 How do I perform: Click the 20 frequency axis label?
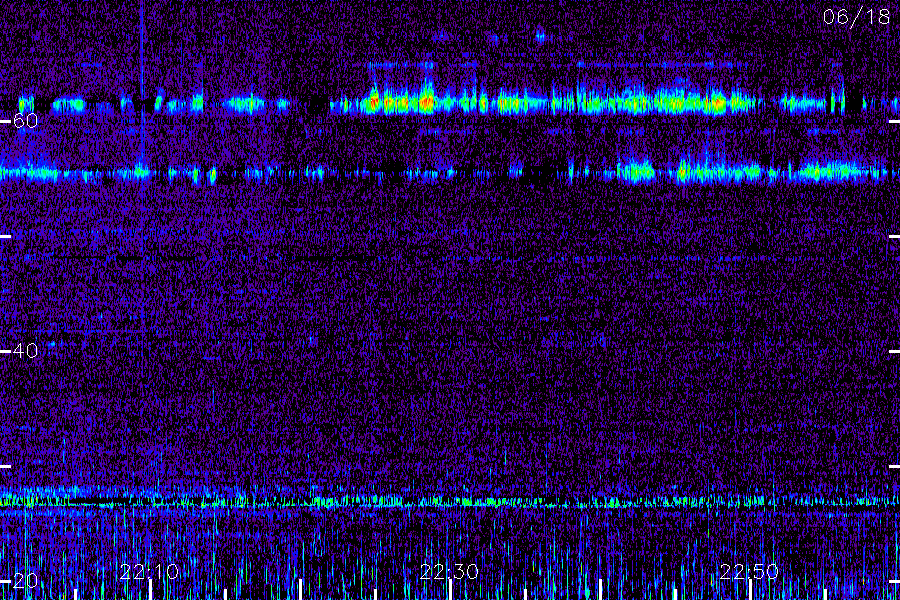pos(25,580)
